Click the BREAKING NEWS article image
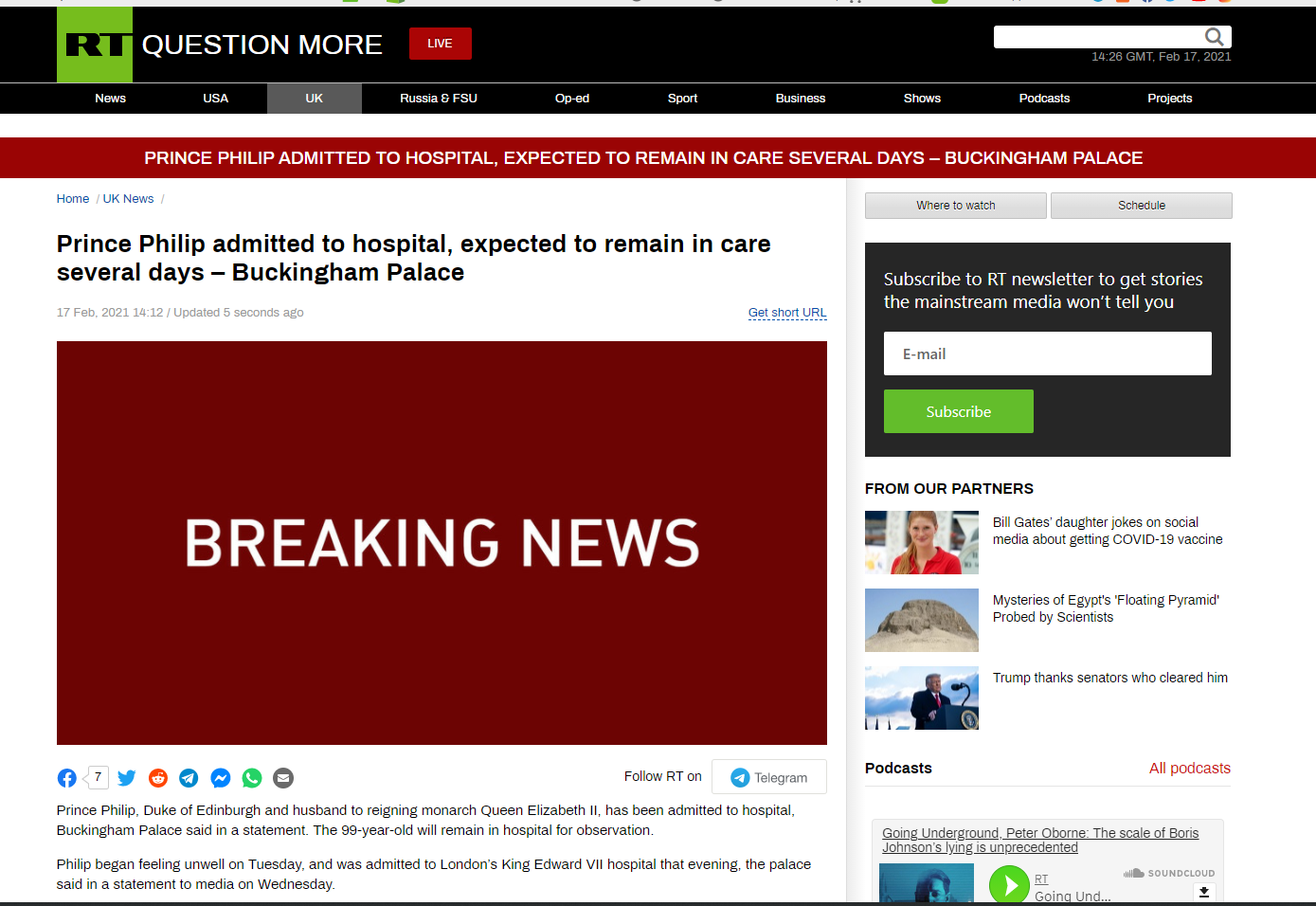This screenshot has width=1316, height=906. coord(442,543)
